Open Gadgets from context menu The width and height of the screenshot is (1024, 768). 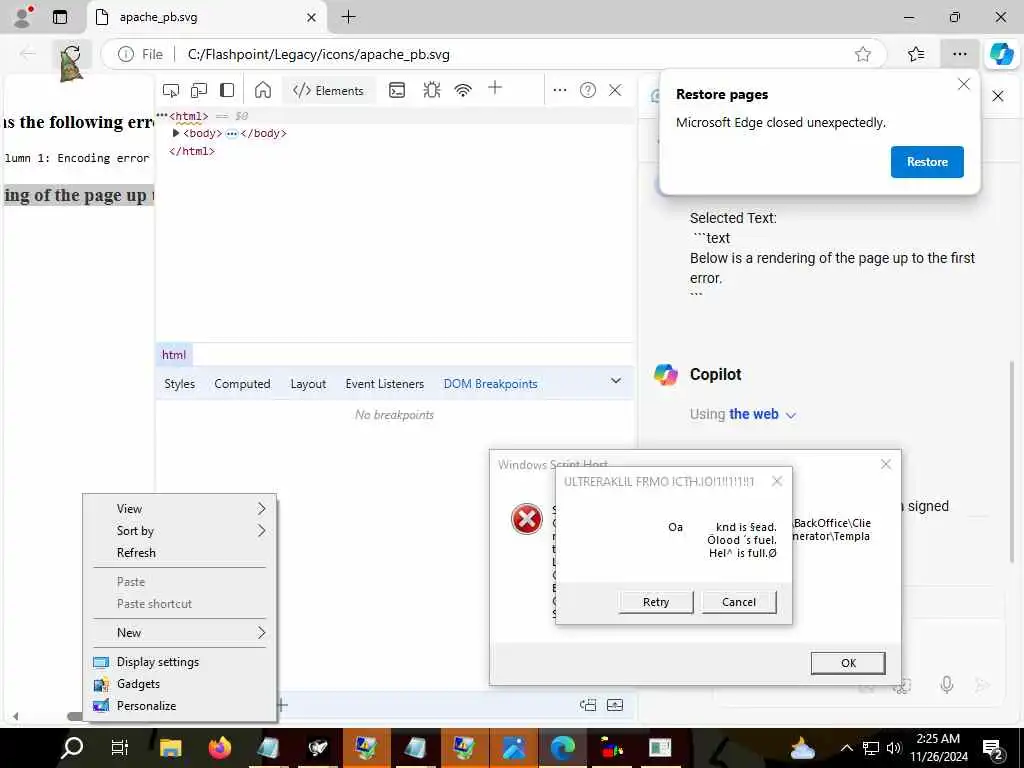click(x=180, y=684)
